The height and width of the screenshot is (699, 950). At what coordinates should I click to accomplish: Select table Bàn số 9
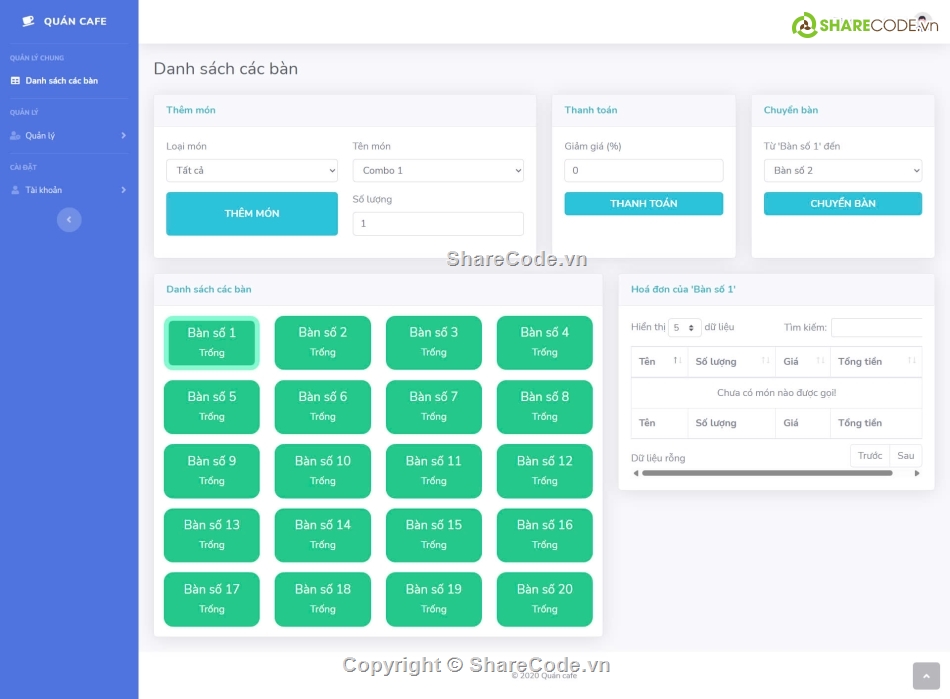point(211,471)
